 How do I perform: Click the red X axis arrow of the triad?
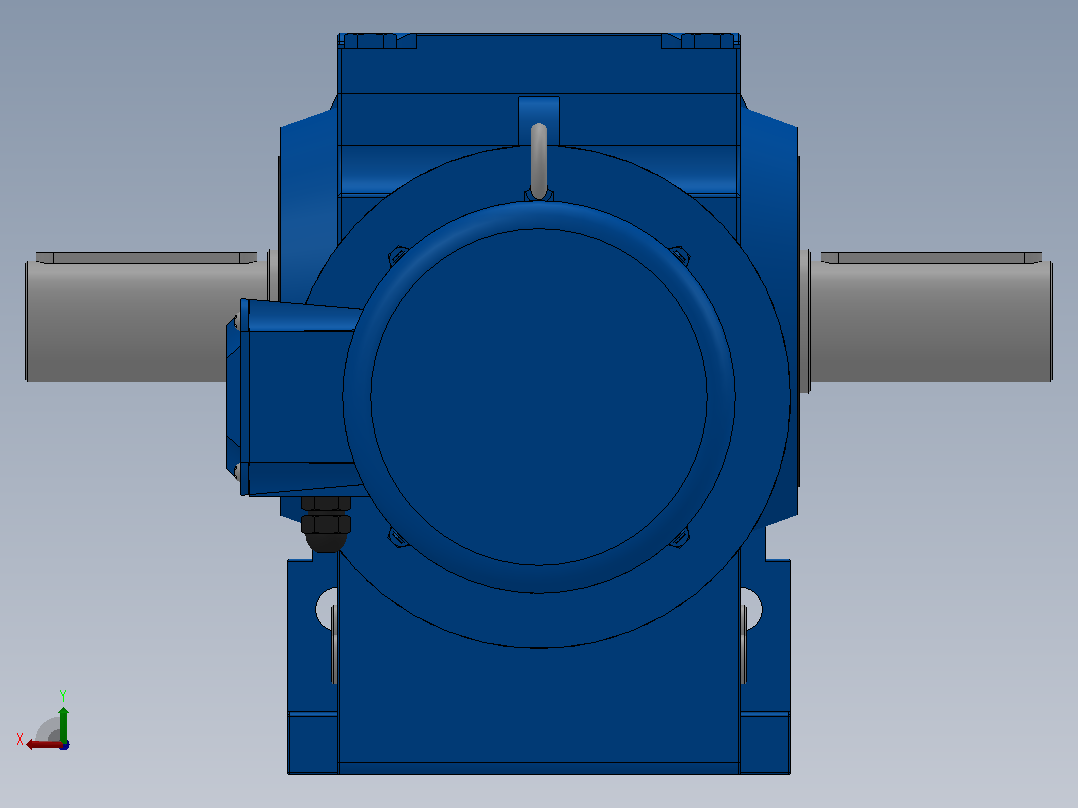click(43, 745)
